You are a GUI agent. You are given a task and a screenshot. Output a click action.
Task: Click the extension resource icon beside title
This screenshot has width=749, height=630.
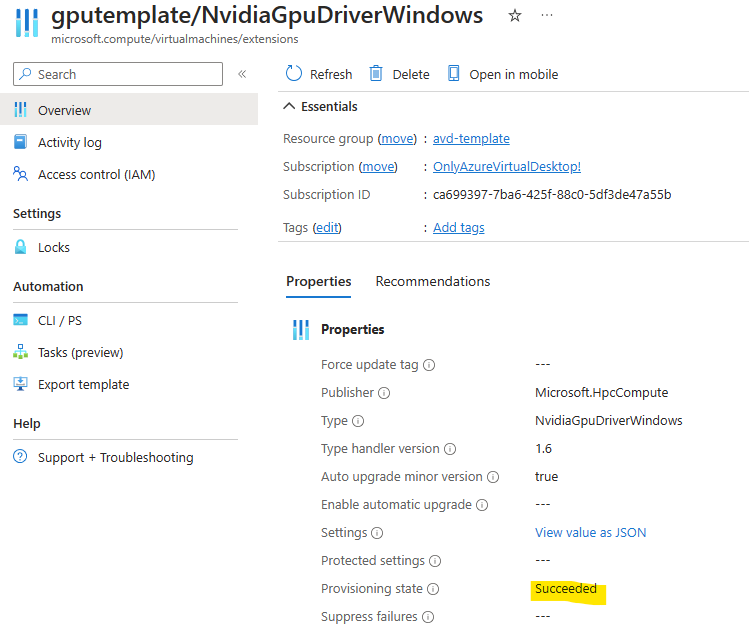click(27, 22)
